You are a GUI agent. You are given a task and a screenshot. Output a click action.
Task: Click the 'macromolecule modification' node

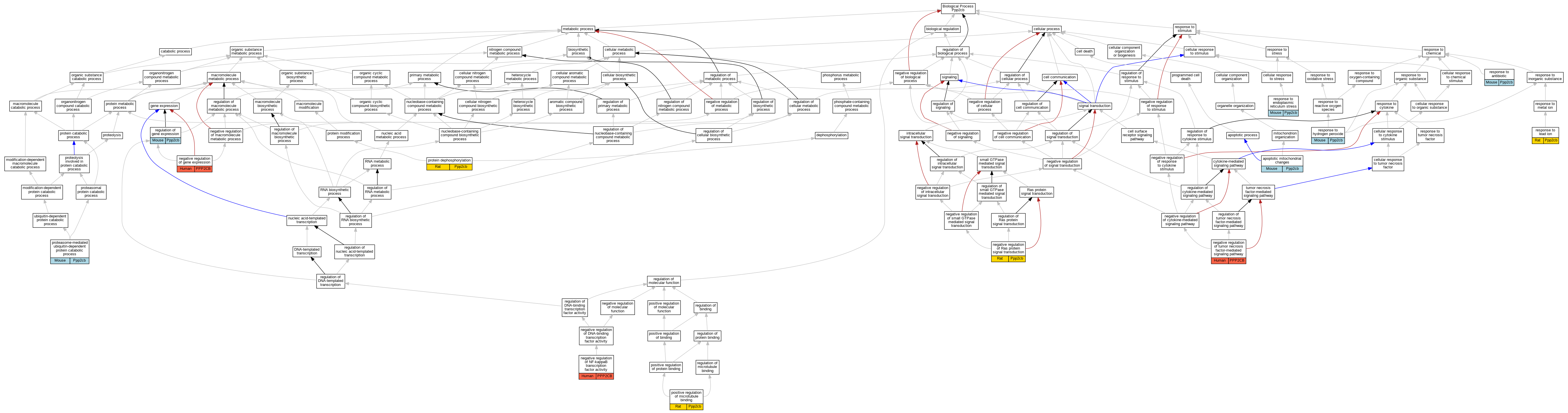point(309,106)
